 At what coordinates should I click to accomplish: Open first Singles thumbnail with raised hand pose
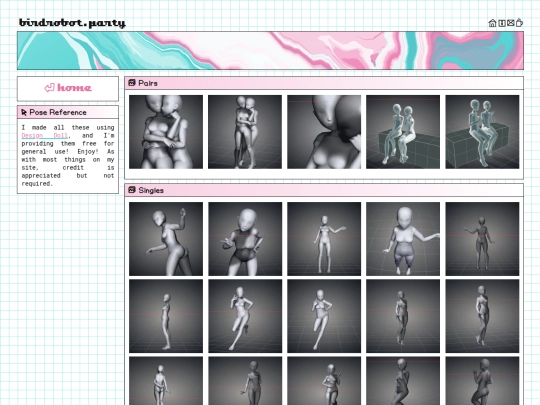tap(166, 239)
